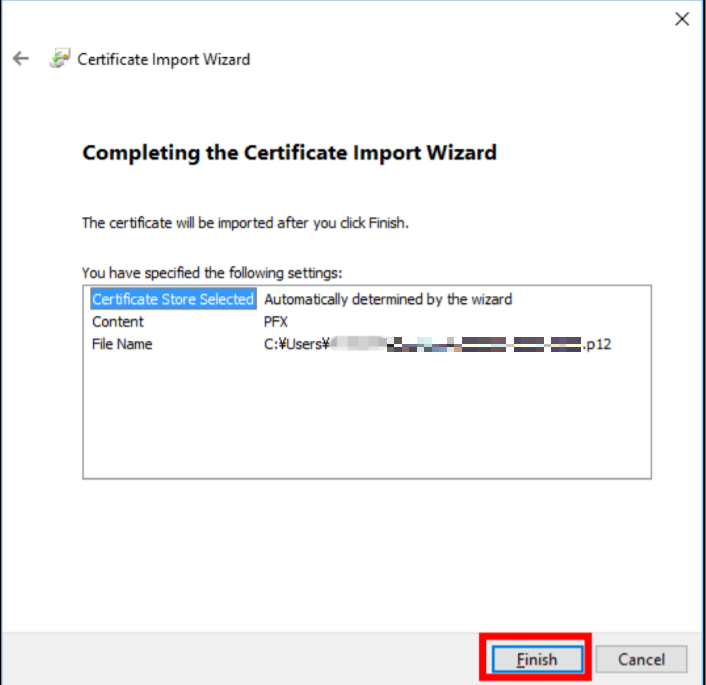Click the Certificate Import Wizard certificate icon
Image resolution: width=706 pixels, height=685 pixels.
[59, 59]
